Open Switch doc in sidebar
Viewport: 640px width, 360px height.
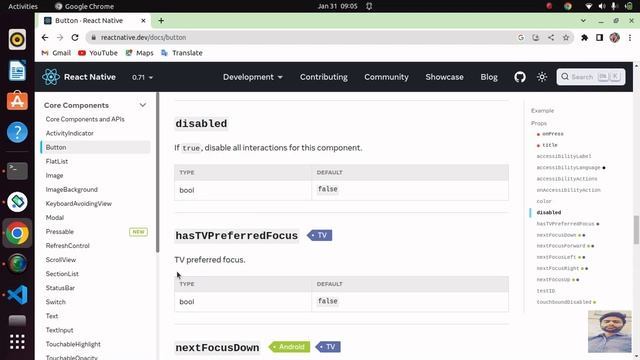pyautogui.click(x=56, y=302)
